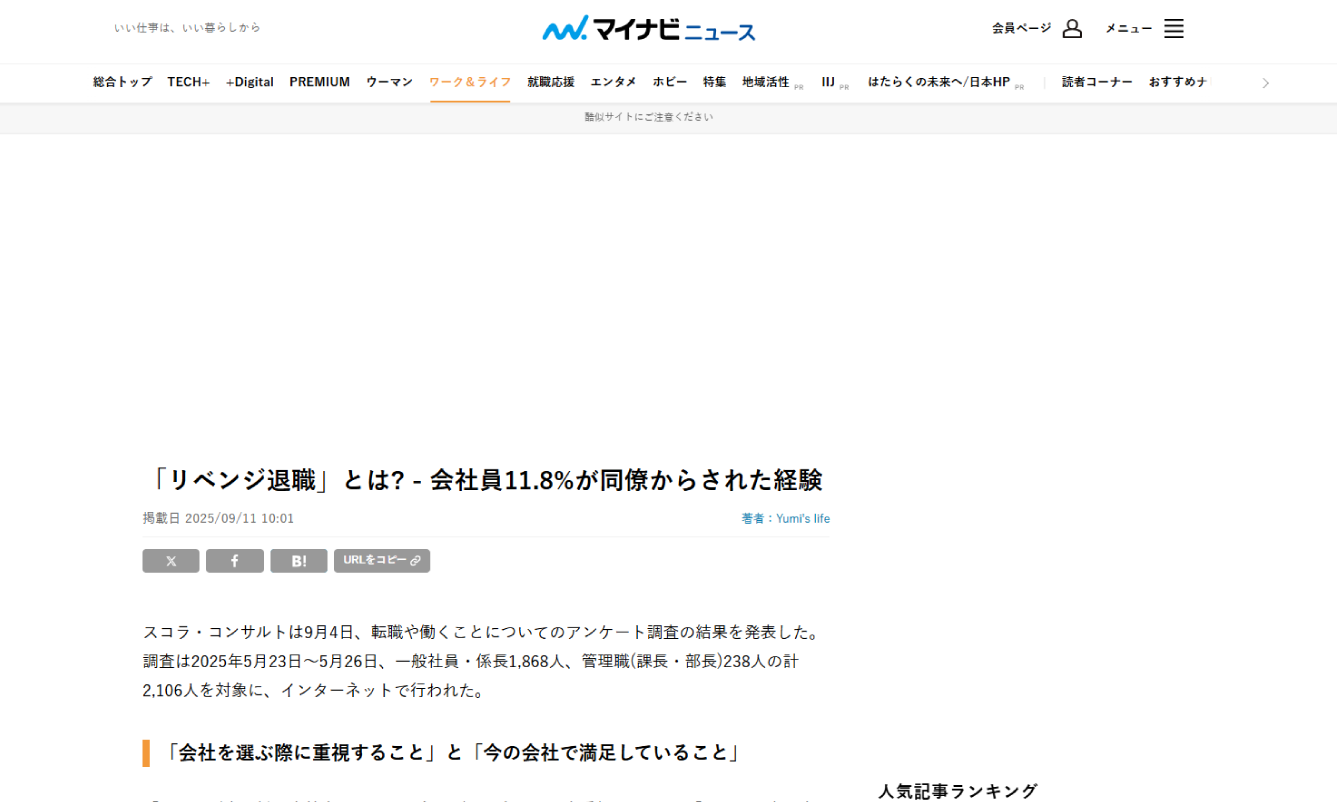1337x802 pixels.
Task: Click the Mynavi News logo
Action: [649, 28]
